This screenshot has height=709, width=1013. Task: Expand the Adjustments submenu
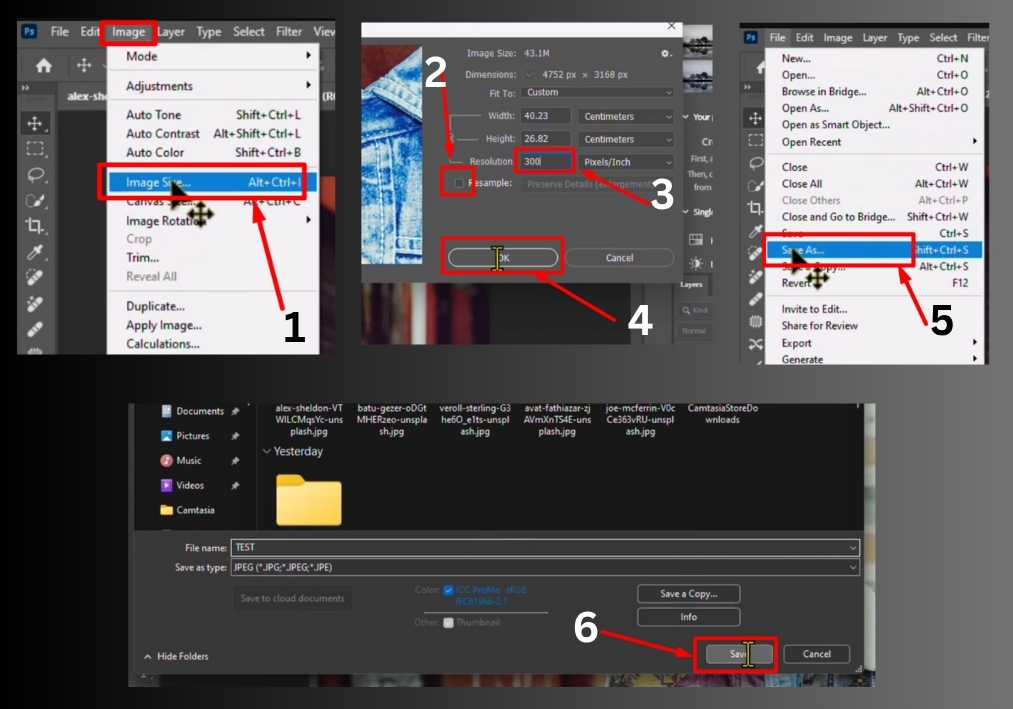click(x=214, y=86)
